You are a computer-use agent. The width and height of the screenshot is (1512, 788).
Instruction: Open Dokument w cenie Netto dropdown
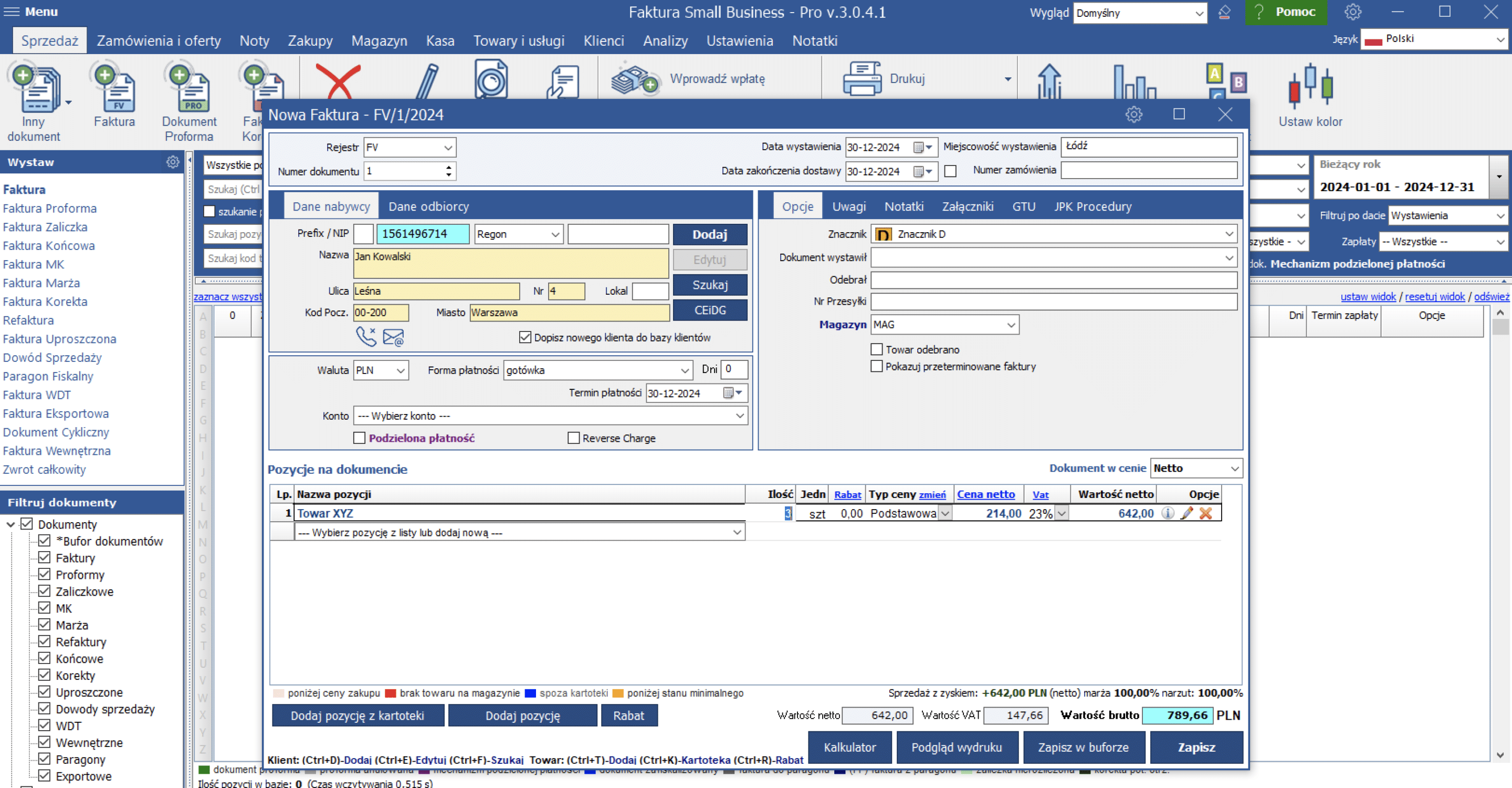click(x=1234, y=469)
